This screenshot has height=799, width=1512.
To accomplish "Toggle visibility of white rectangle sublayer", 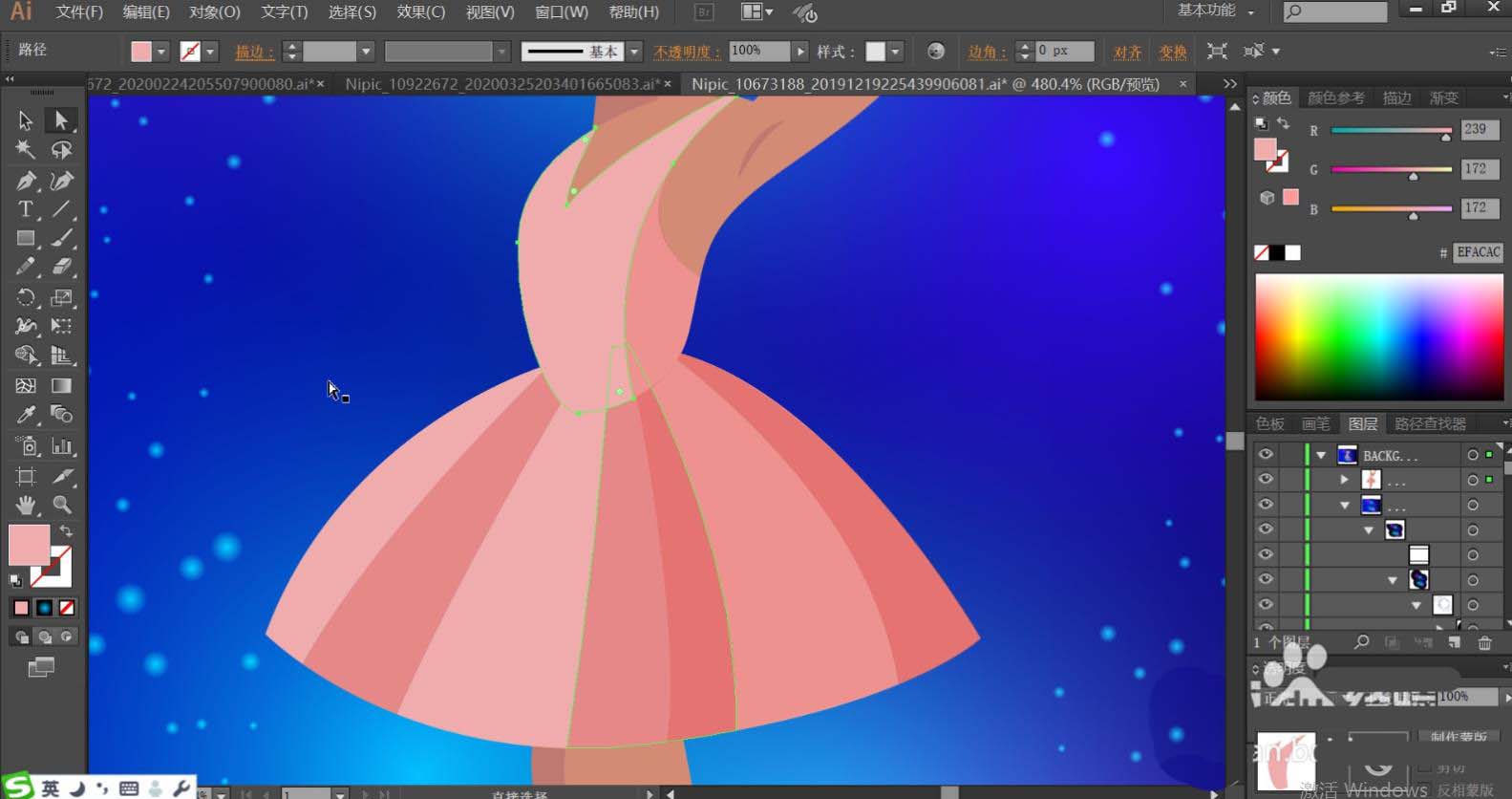I will pyautogui.click(x=1266, y=554).
